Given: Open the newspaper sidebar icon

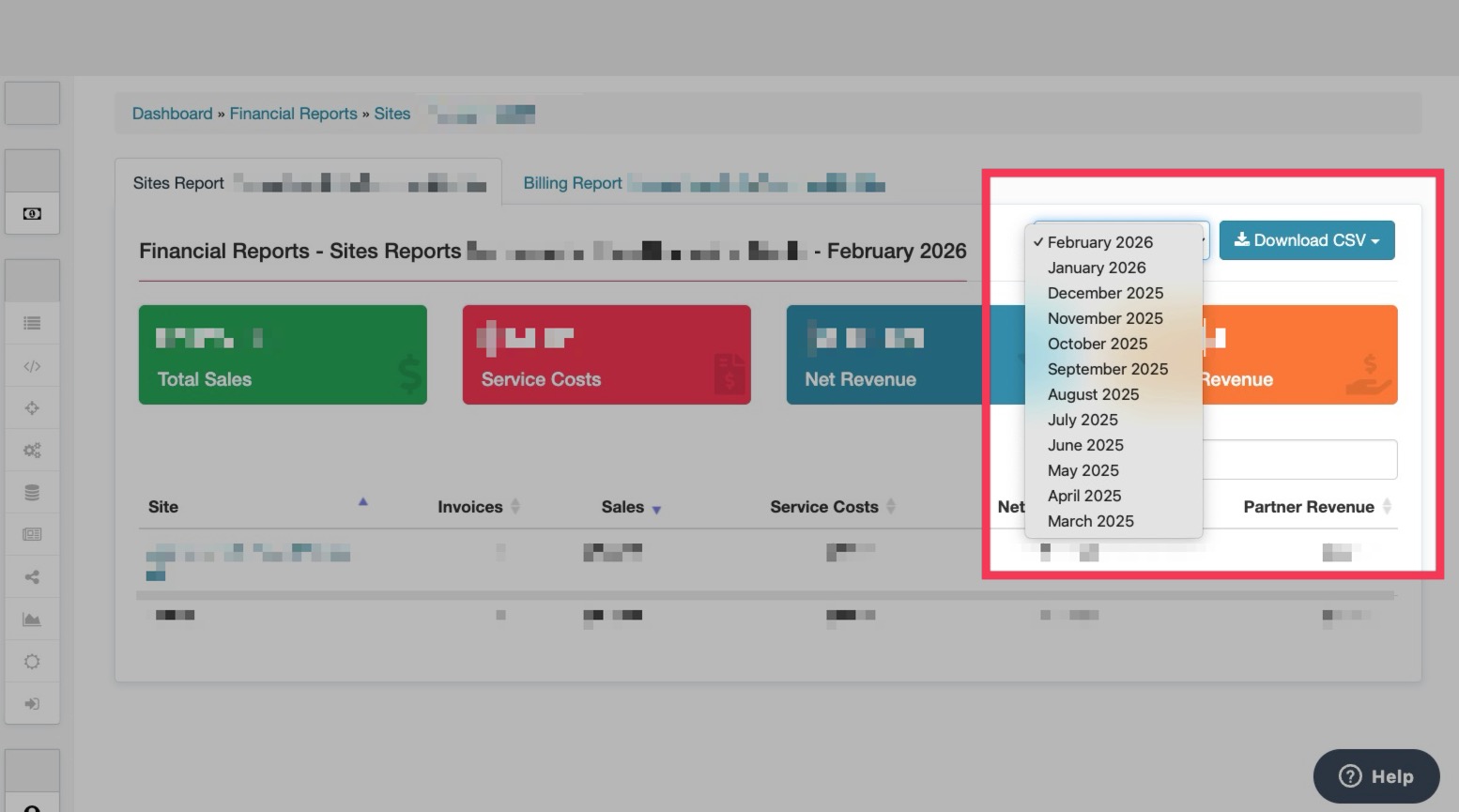Looking at the screenshot, I should pos(32,534).
